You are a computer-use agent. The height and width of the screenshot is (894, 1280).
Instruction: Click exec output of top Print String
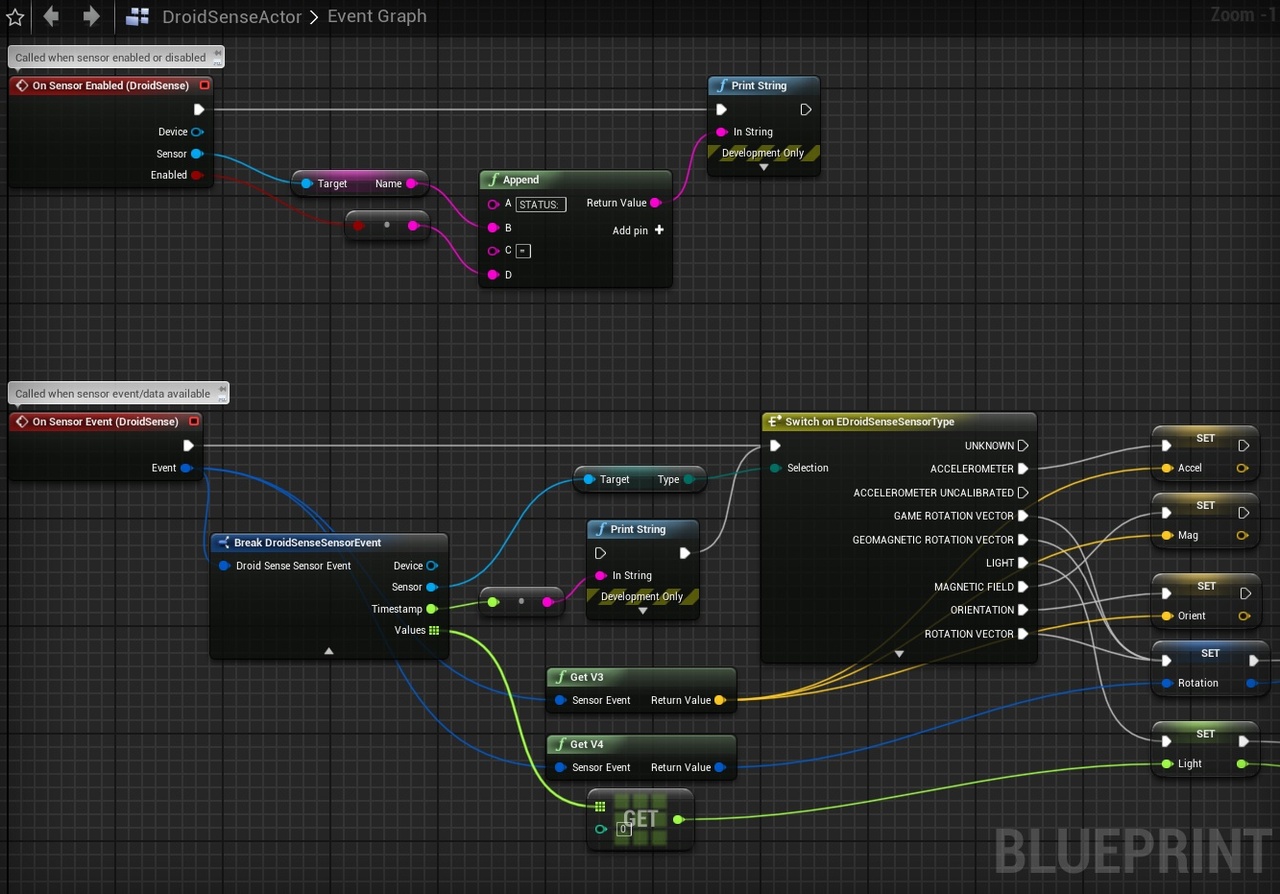(806, 110)
